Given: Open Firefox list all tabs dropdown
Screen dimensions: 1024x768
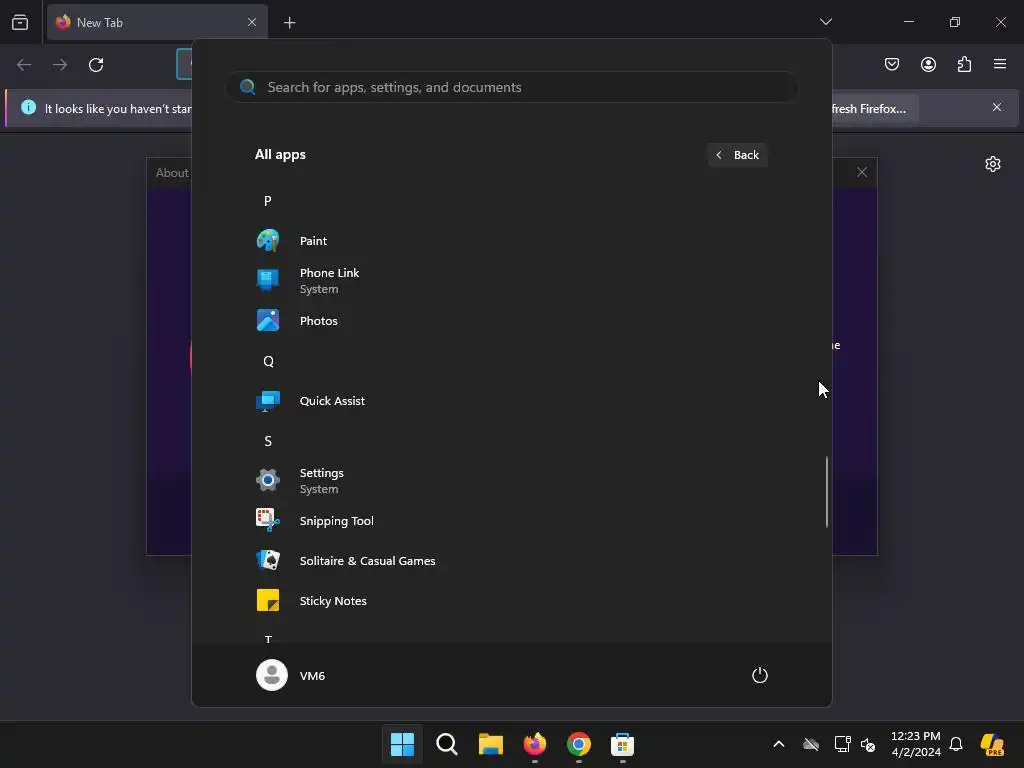Looking at the screenshot, I should click(x=825, y=22).
